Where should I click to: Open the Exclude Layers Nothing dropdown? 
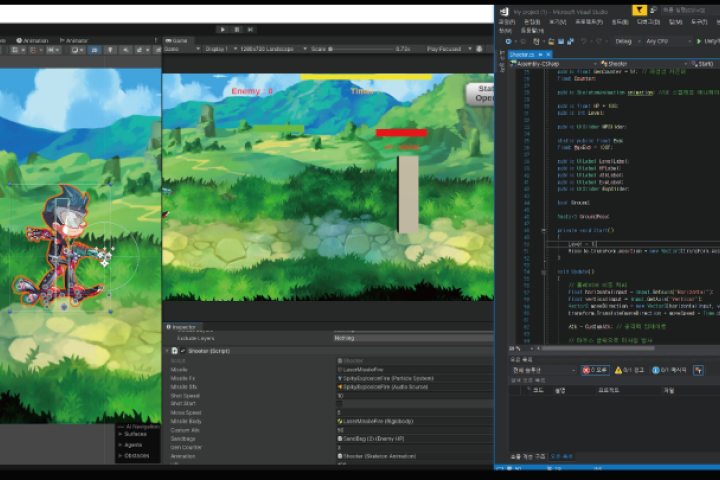[x=413, y=338]
